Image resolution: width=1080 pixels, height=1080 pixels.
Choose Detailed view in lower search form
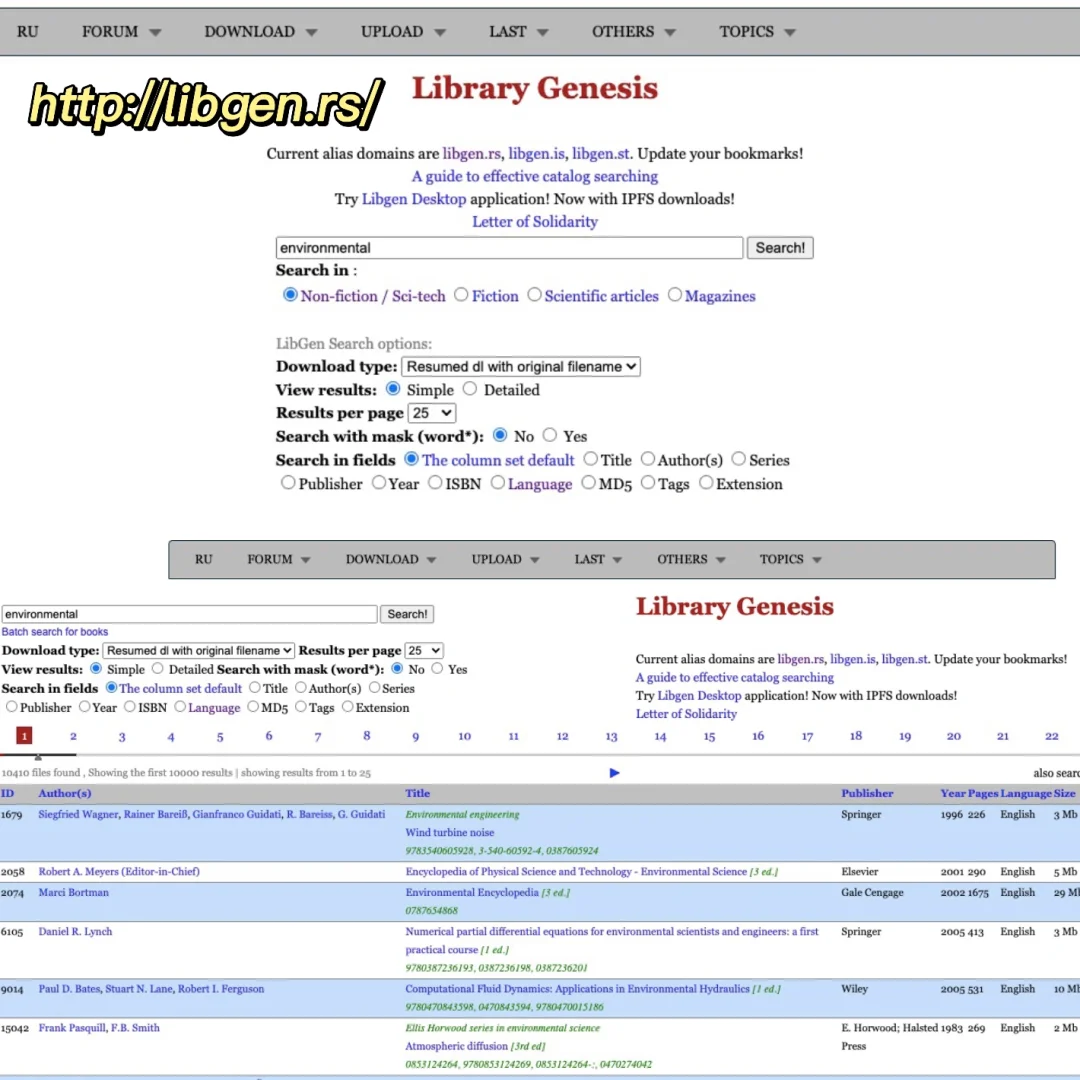(x=158, y=669)
